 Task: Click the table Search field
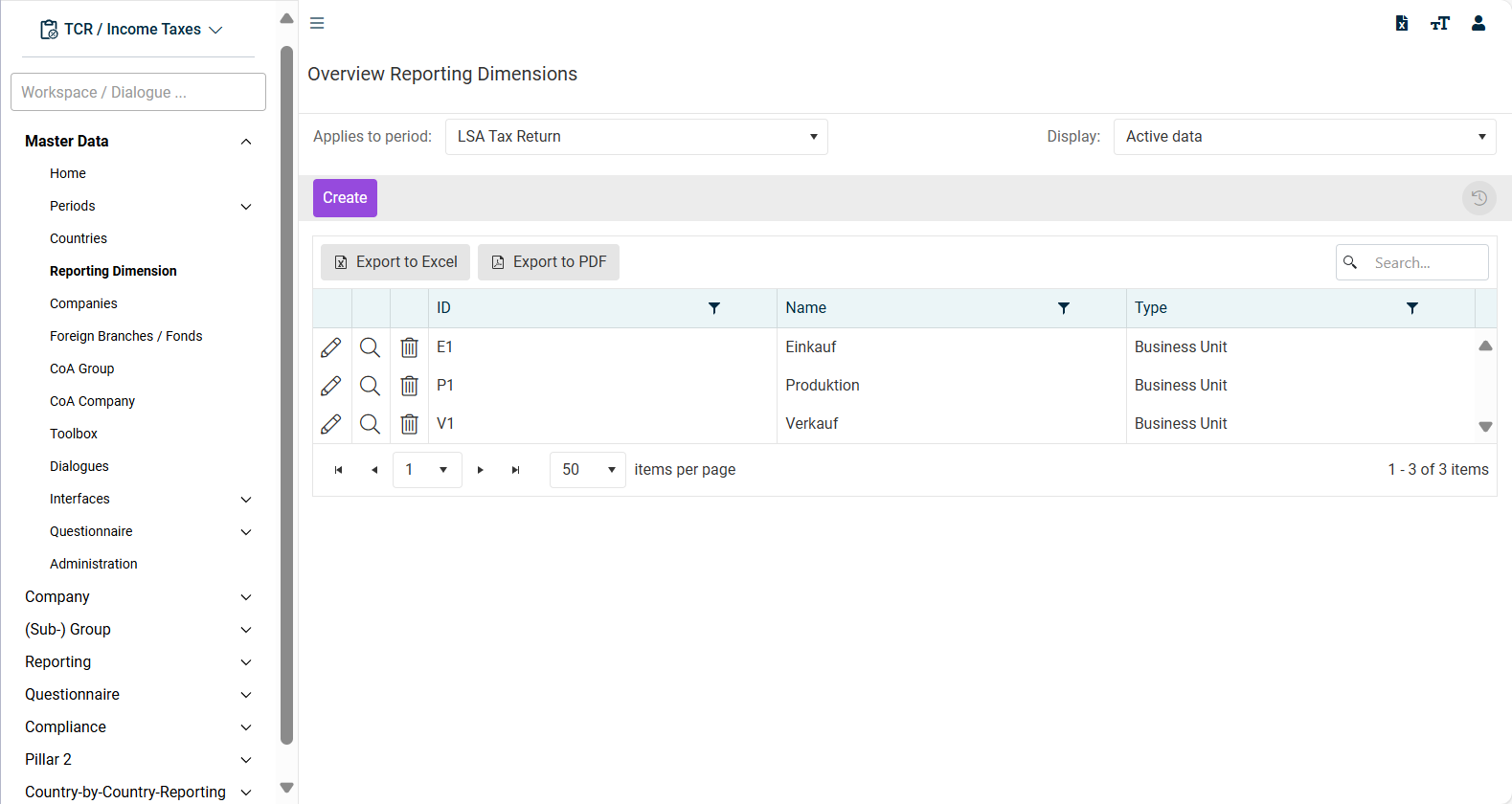(x=1412, y=262)
